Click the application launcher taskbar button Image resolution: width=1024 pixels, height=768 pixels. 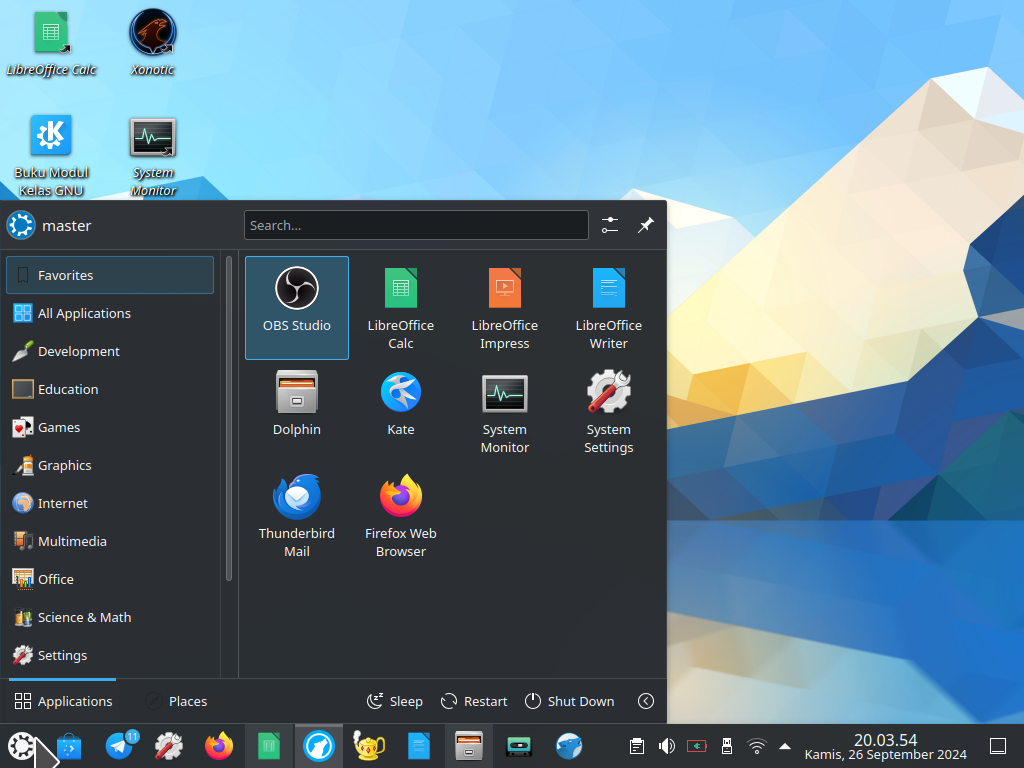tap(22, 746)
